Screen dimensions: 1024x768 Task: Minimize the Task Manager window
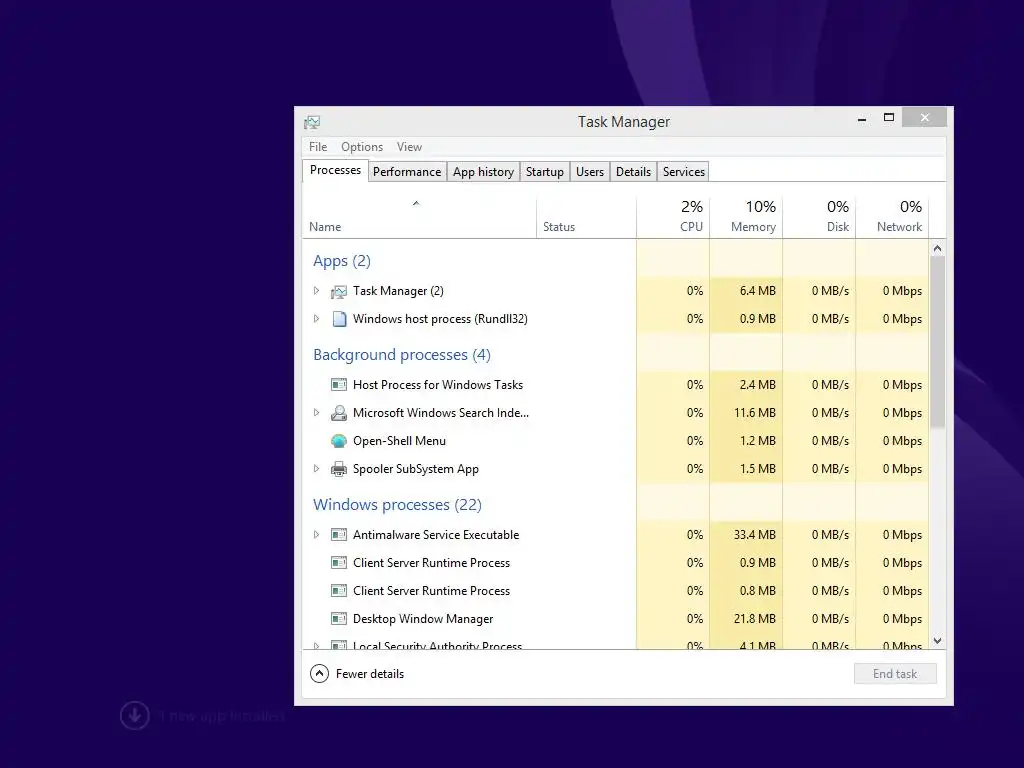pyautogui.click(x=862, y=118)
